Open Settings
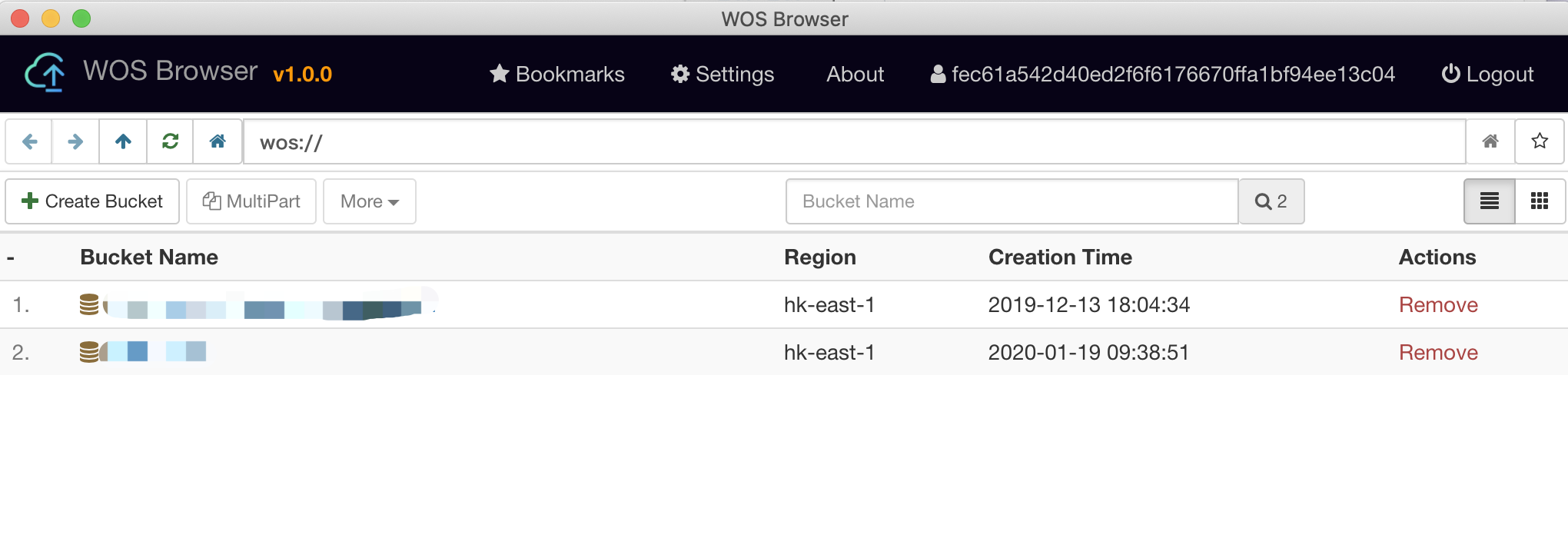1568x558 pixels. point(723,74)
